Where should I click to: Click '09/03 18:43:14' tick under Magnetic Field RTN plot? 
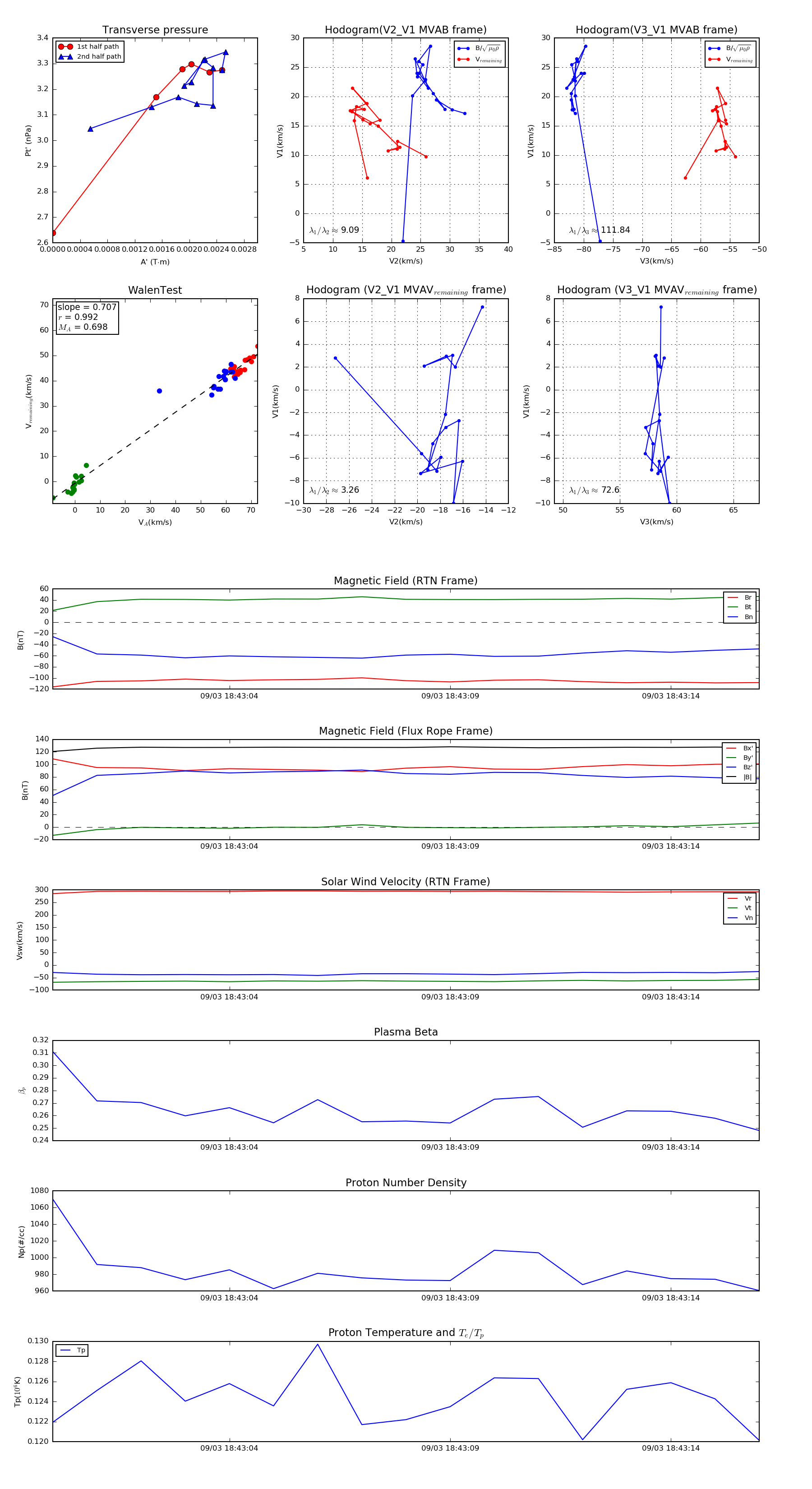tap(670, 696)
